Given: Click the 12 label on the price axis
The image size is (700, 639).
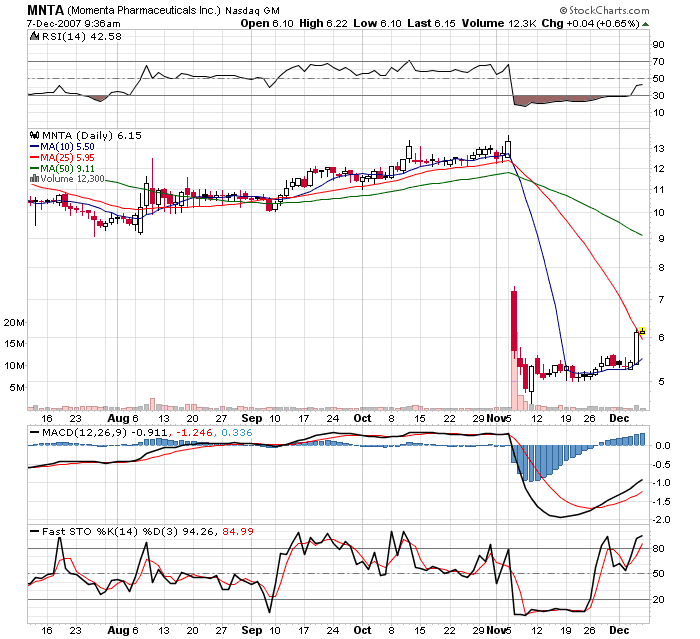Looking at the screenshot, I should point(658,169).
